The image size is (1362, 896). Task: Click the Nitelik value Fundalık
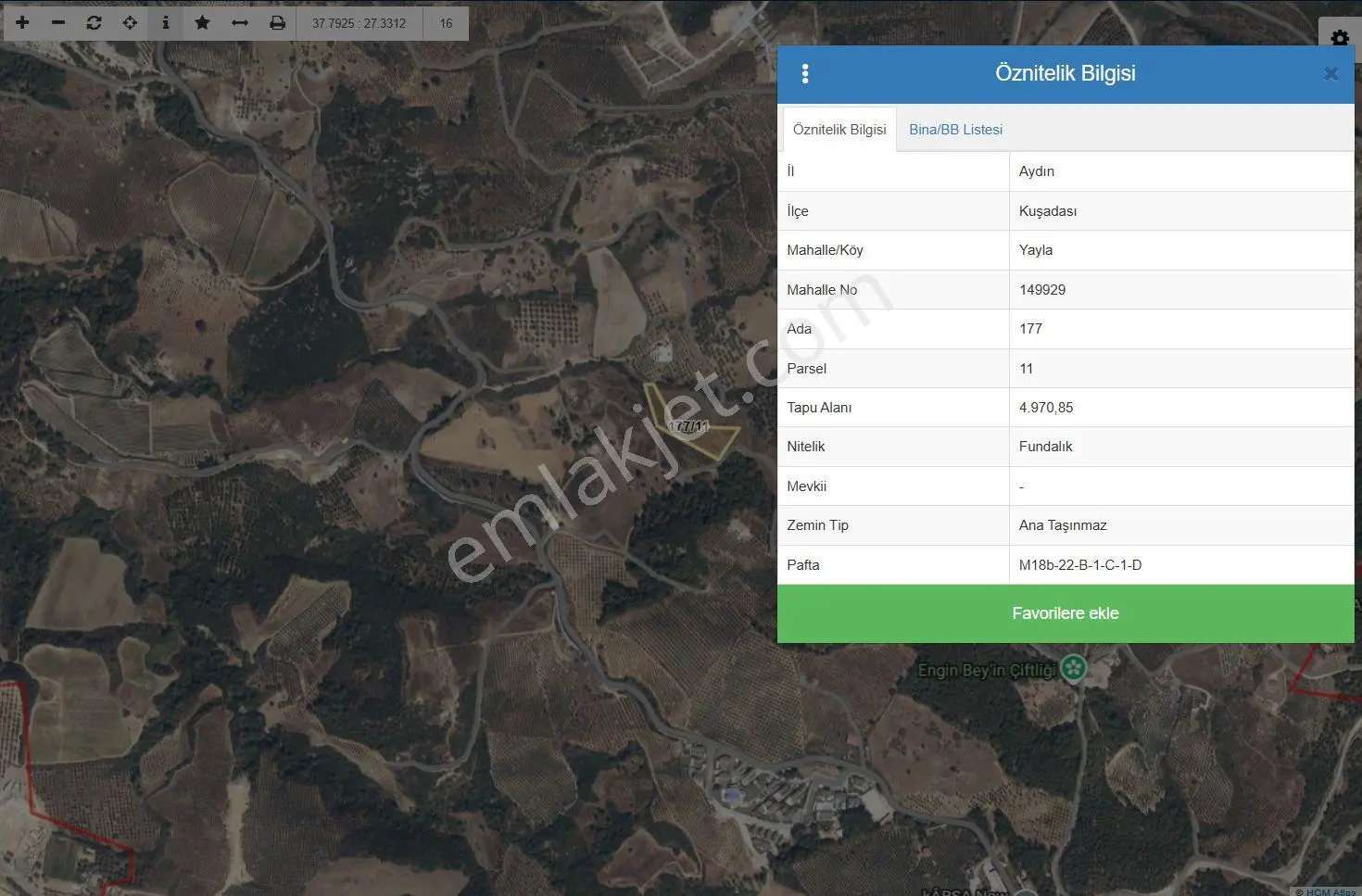point(1046,447)
